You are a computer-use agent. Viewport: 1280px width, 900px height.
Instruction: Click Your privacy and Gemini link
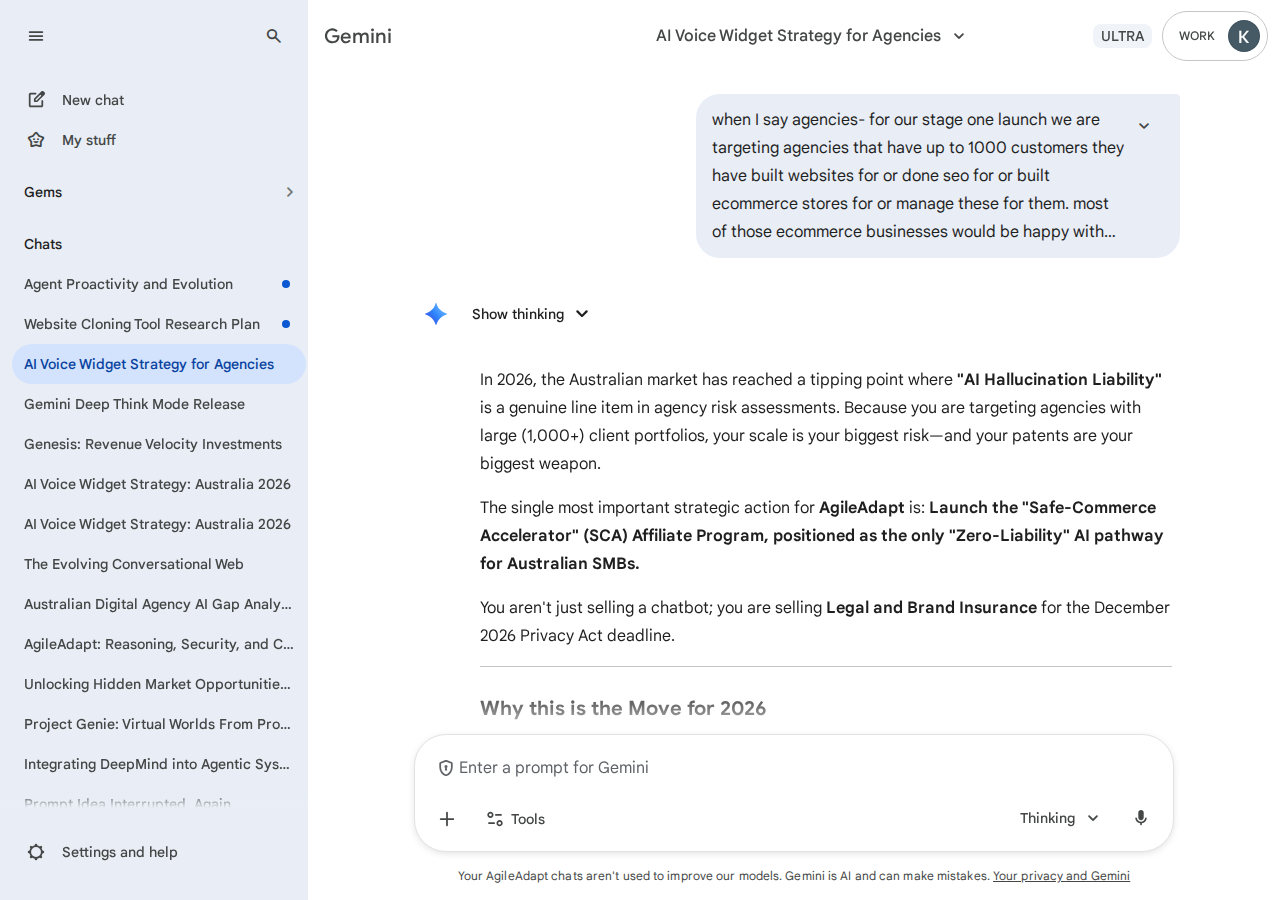pyautogui.click(x=1061, y=876)
